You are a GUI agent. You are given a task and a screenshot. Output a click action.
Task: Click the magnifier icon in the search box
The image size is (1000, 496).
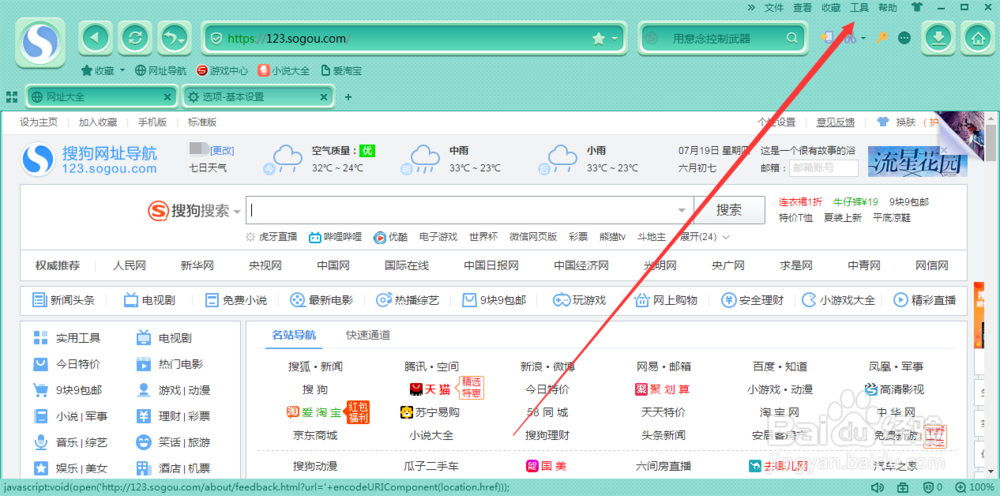click(x=791, y=38)
